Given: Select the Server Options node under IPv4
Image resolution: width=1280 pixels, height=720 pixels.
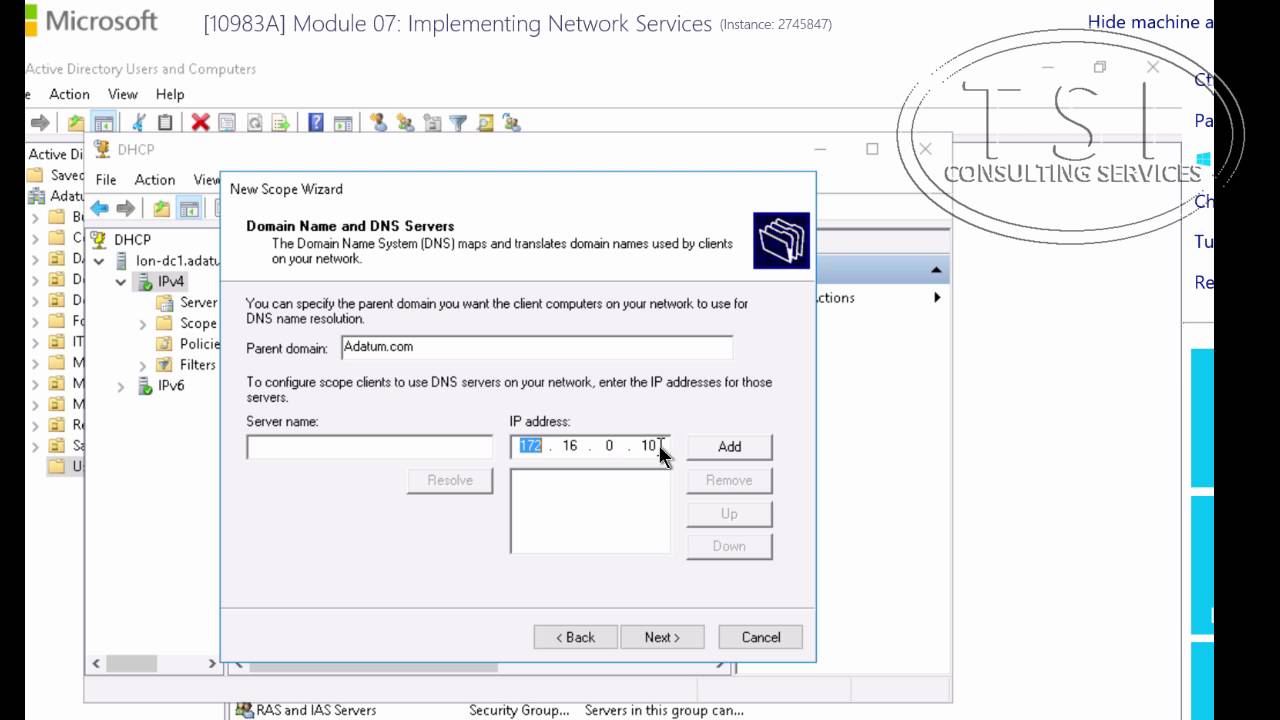Looking at the screenshot, I should [198, 302].
